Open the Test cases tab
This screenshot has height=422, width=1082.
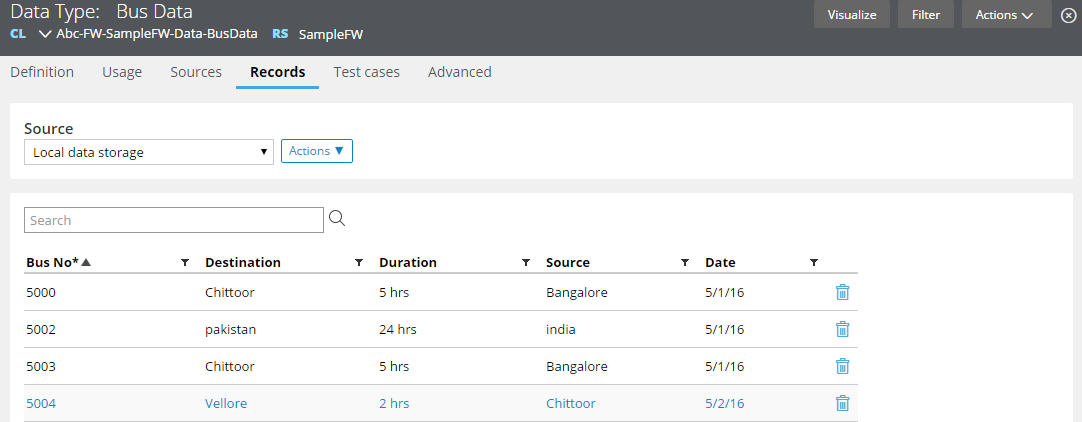click(366, 72)
